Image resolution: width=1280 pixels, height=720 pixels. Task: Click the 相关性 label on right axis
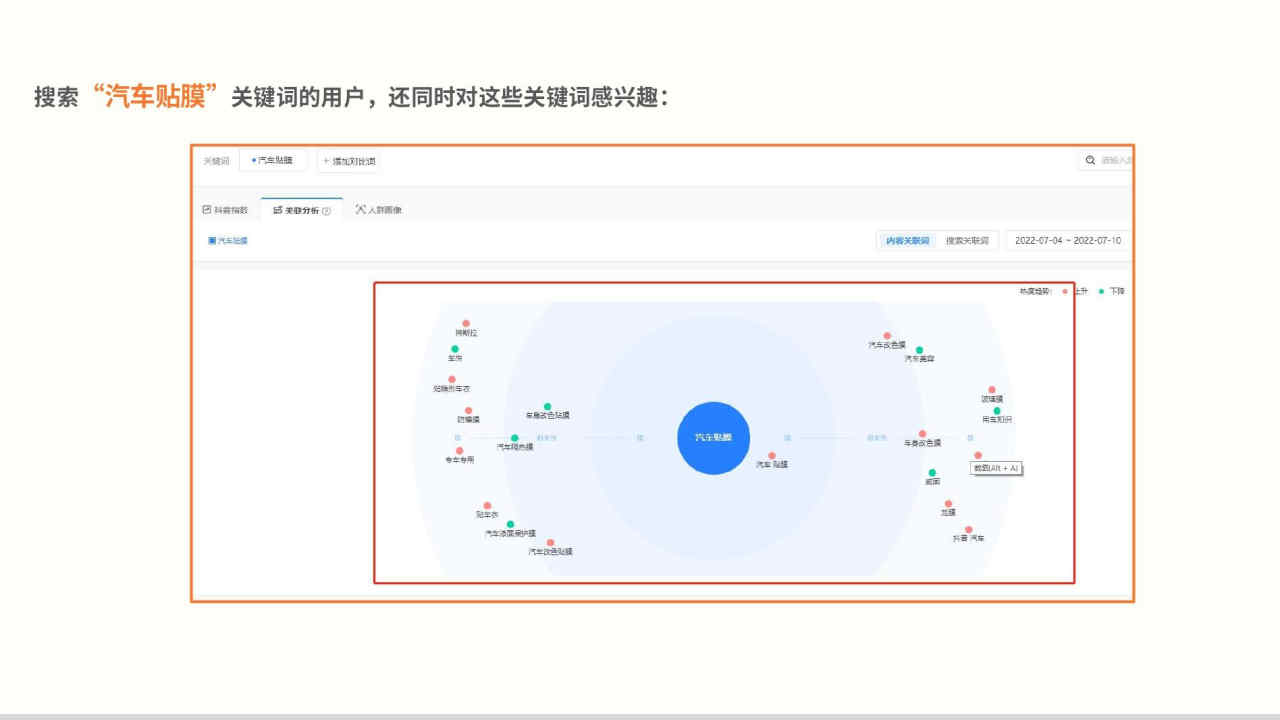click(x=878, y=438)
